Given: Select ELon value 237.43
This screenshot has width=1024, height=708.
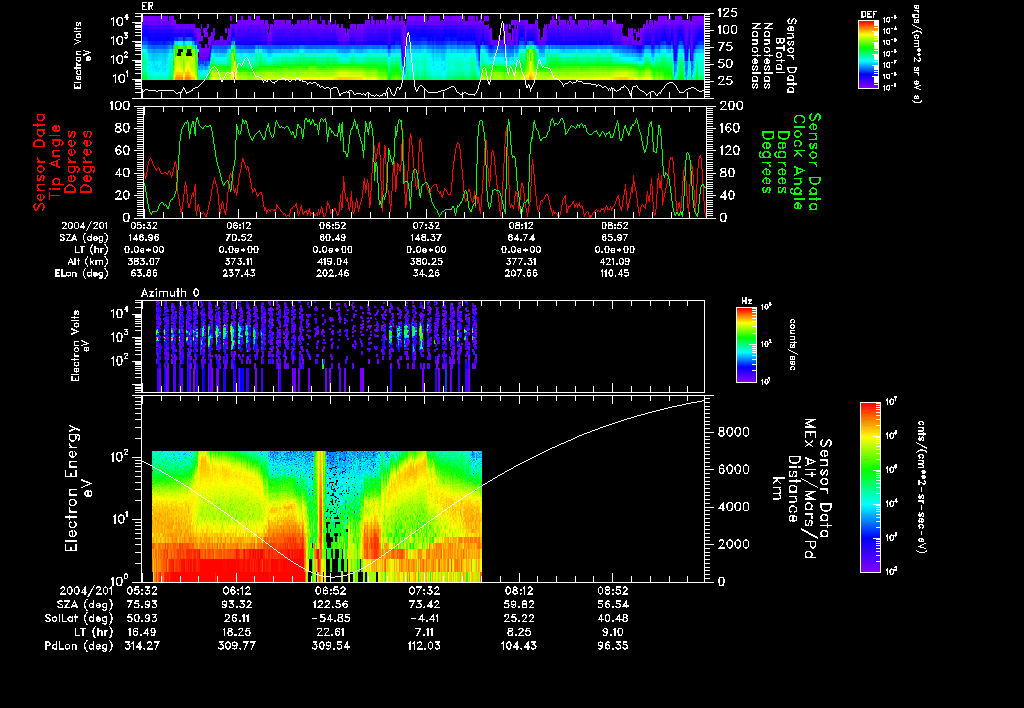Looking at the screenshot, I should tap(239, 273).
